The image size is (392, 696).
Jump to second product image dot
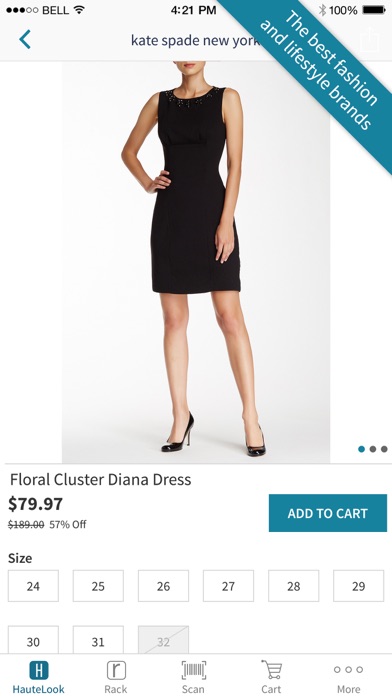(x=373, y=449)
